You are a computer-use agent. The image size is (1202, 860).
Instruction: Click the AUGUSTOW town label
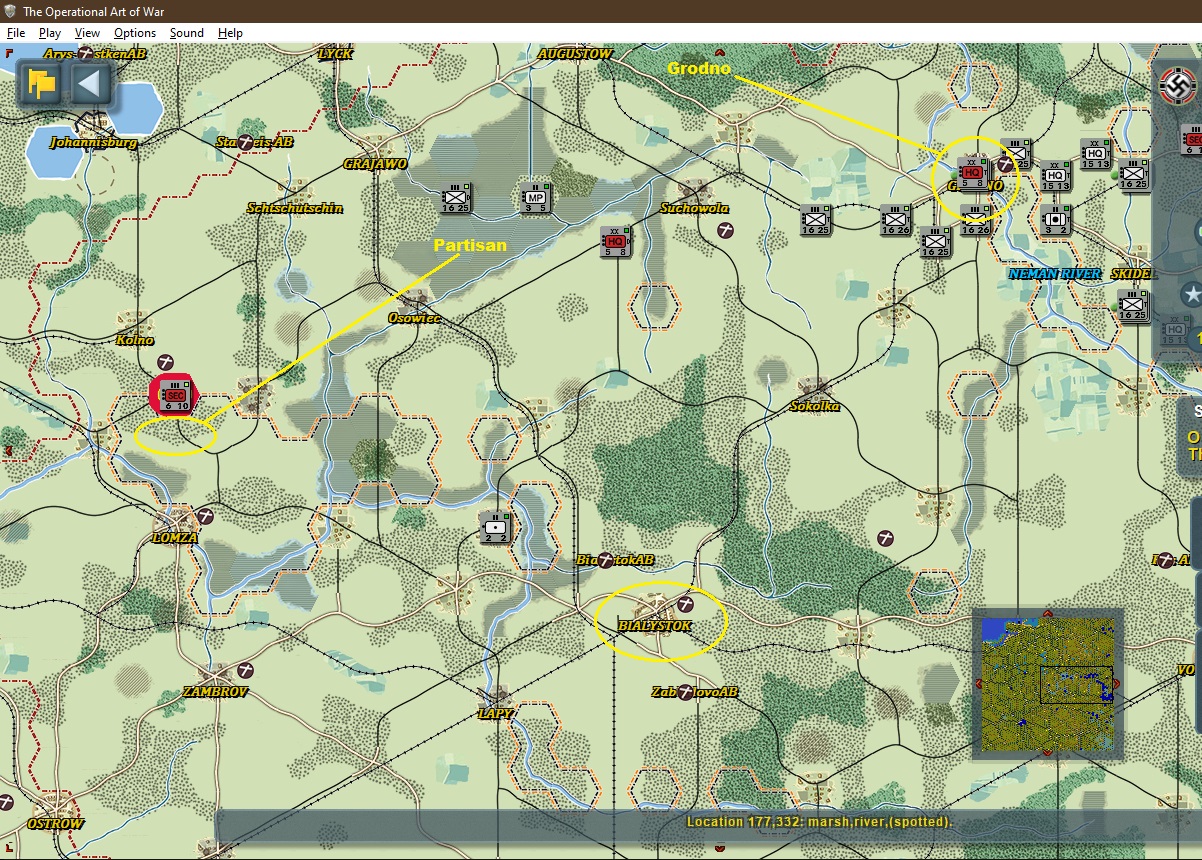point(574,54)
